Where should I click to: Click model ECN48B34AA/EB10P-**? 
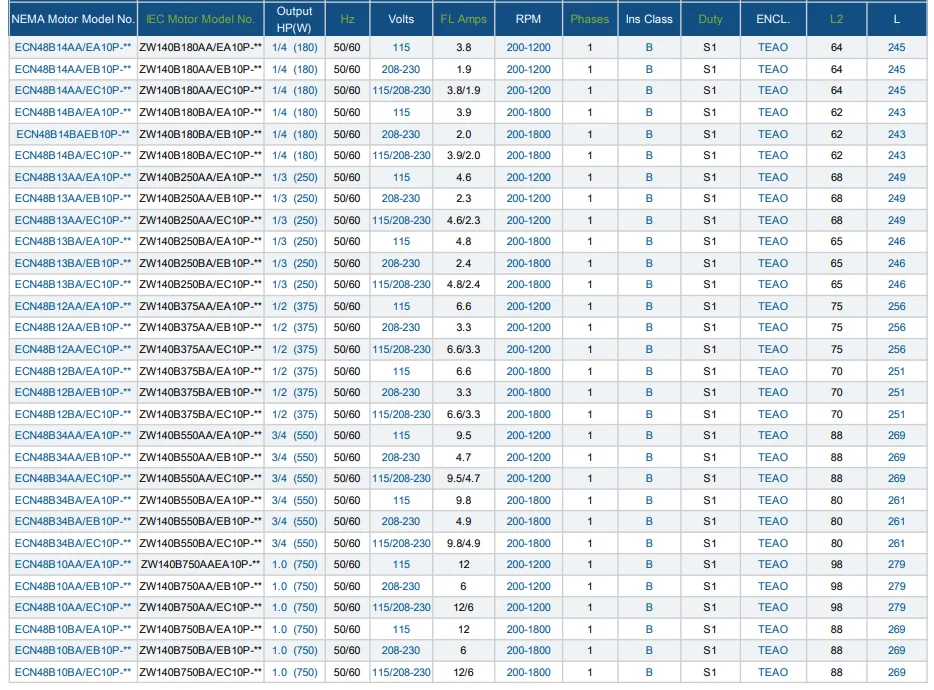point(73,457)
